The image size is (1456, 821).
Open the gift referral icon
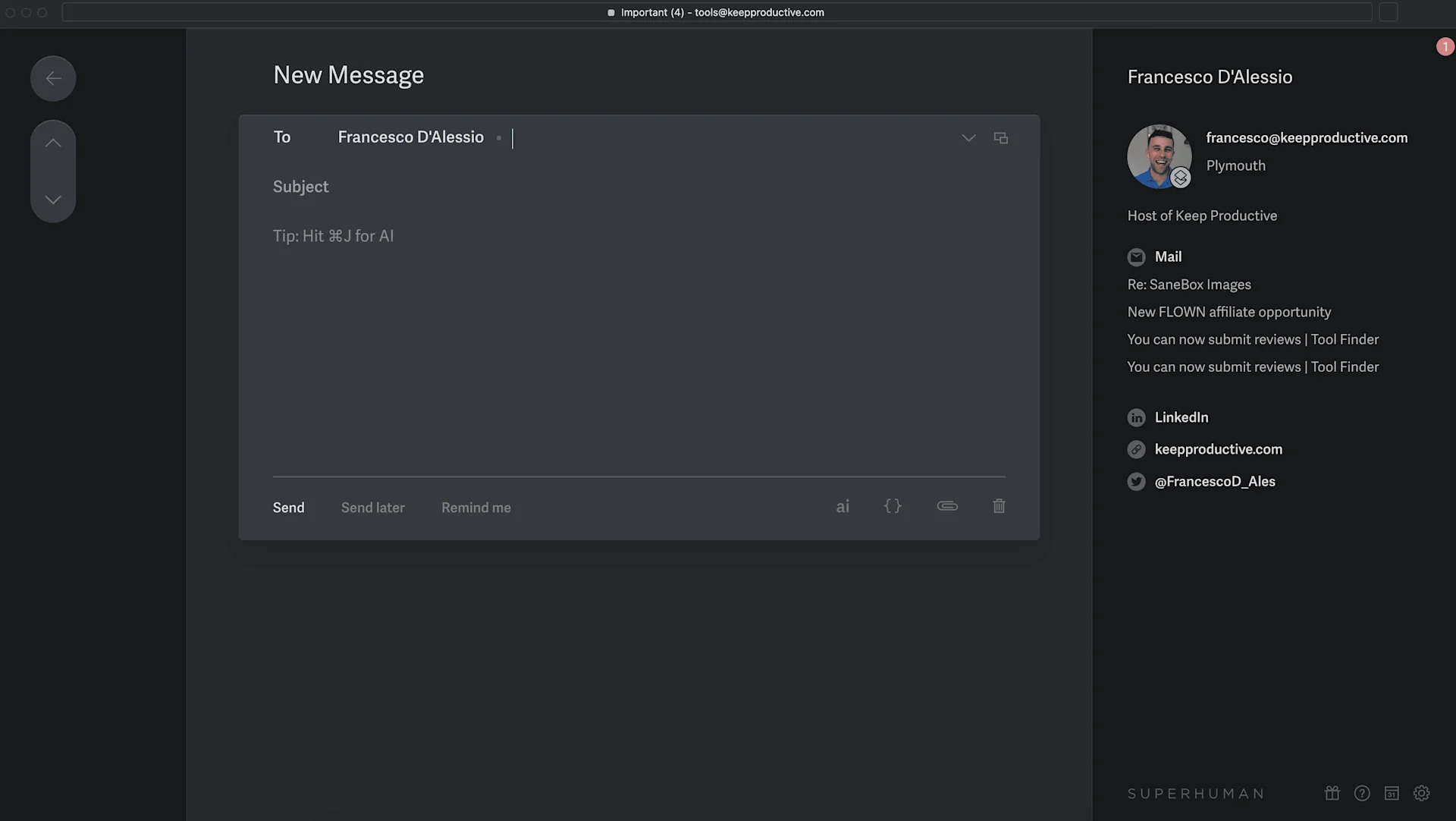1332,793
